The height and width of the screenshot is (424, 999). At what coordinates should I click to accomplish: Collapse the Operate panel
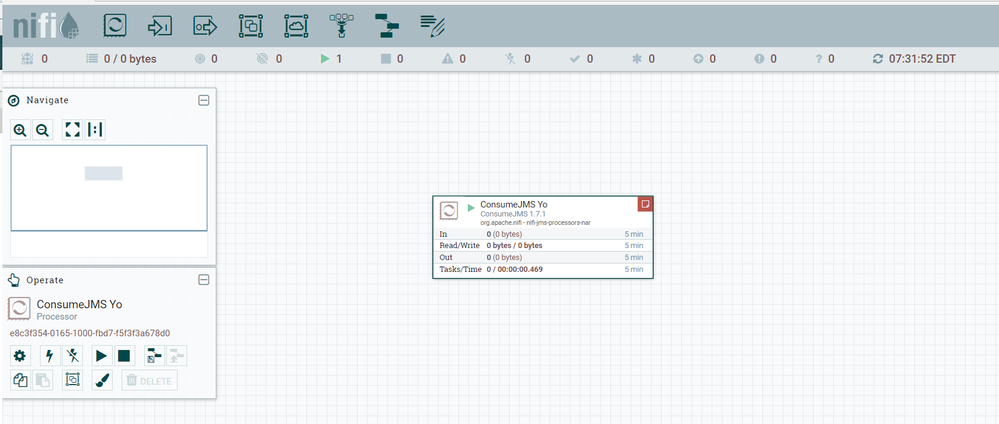203,280
